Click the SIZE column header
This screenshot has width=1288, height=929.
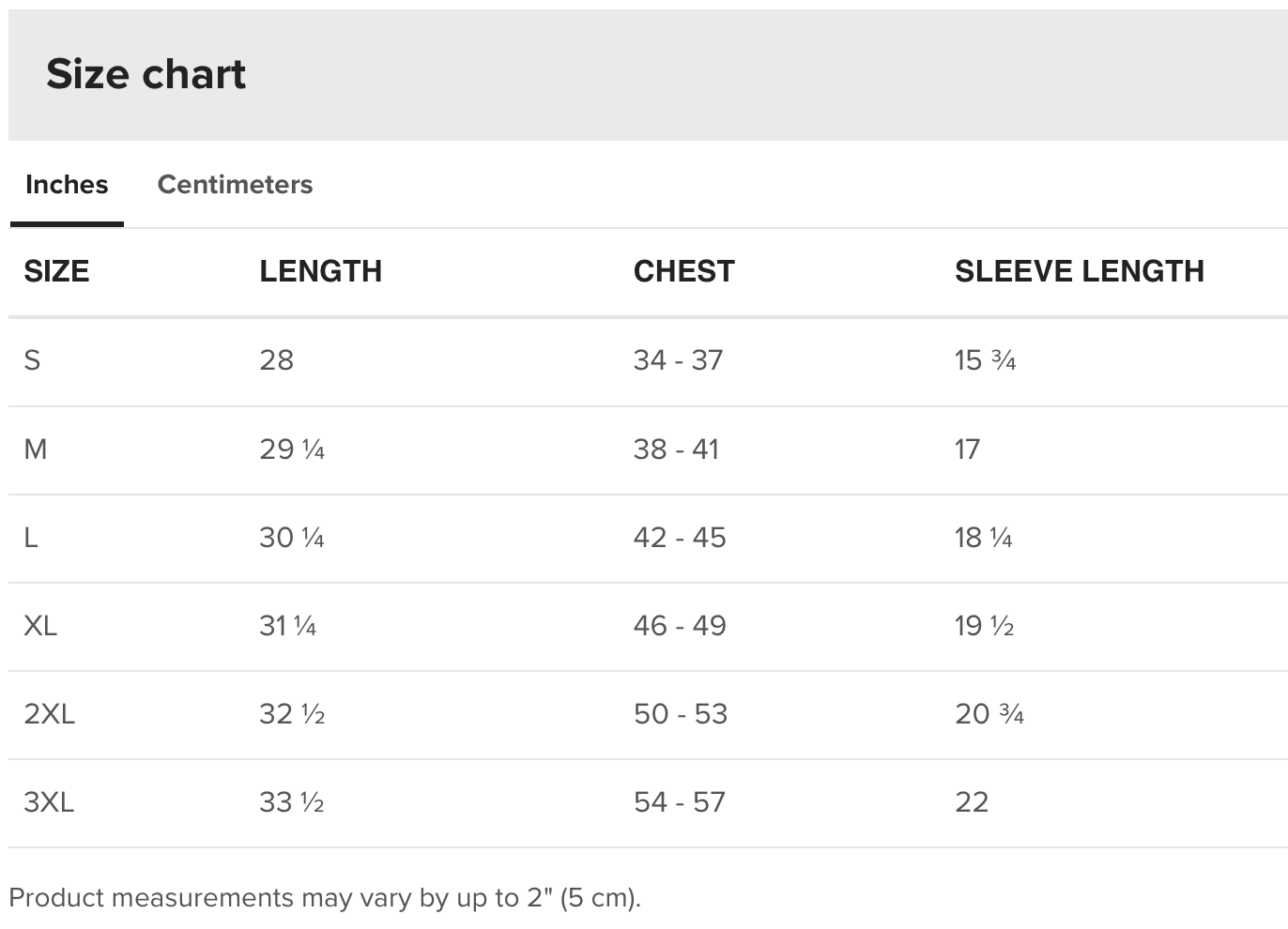pyautogui.click(x=56, y=271)
